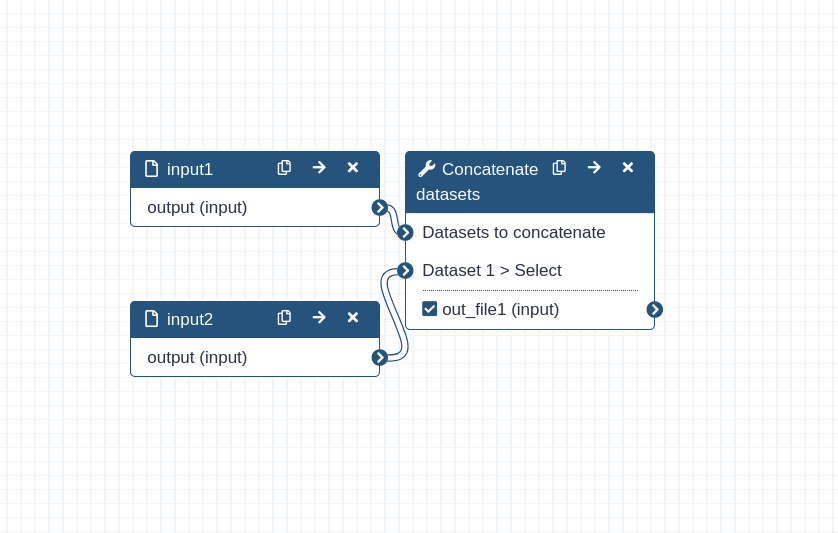Click the arrow icon on the input1 node
This screenshot has width=838, height=533.
point(319,168)
